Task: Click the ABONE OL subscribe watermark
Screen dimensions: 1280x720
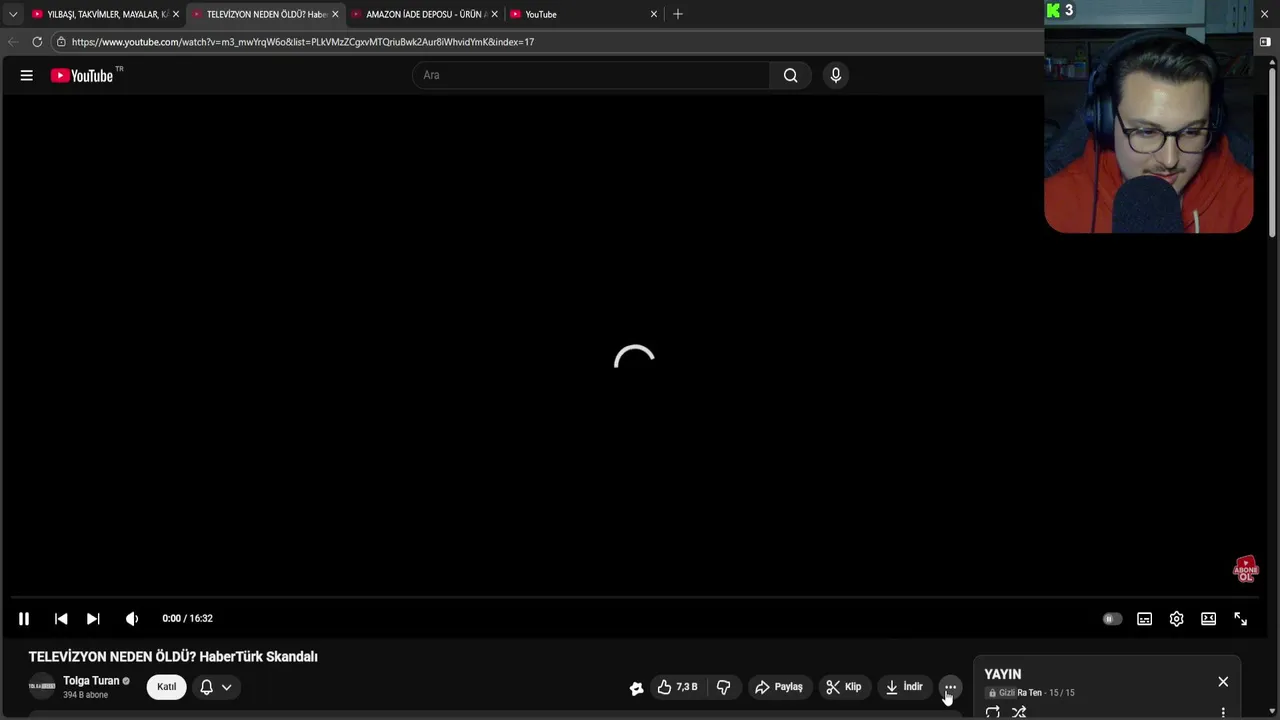Action: point(1245,570)
